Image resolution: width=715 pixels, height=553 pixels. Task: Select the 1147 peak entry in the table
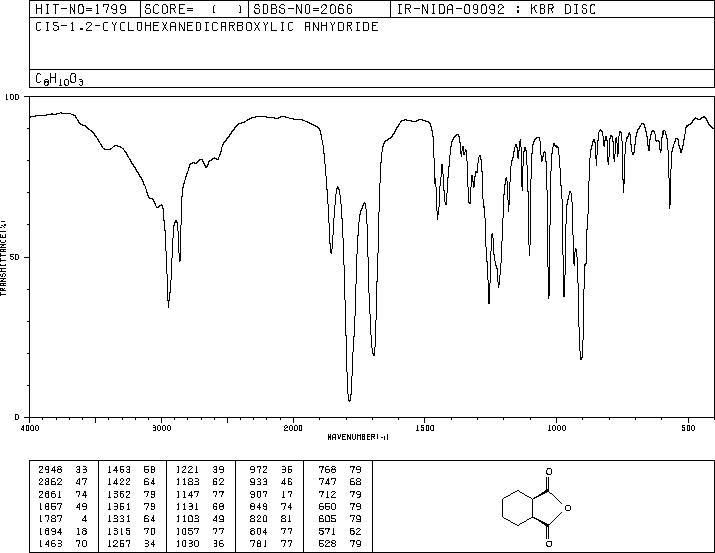click(200, 495)
